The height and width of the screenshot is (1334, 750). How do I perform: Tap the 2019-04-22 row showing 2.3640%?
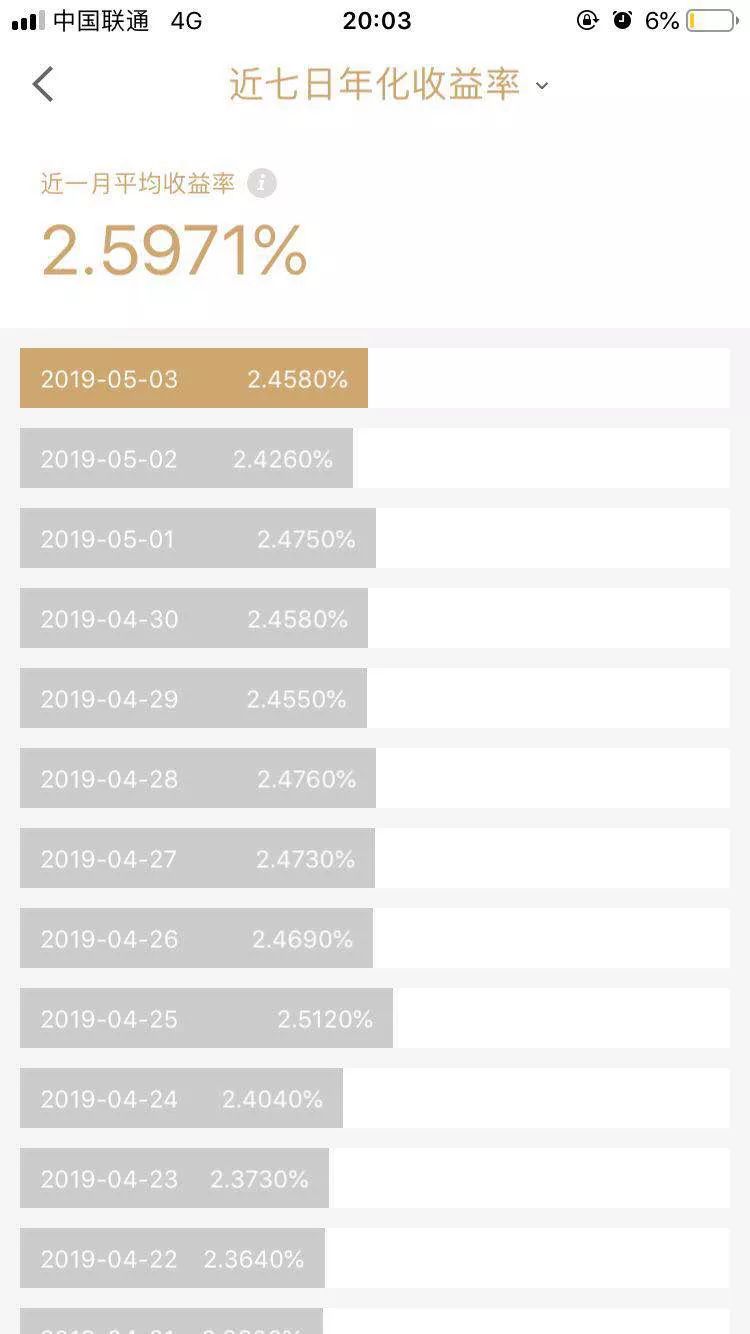(173, 1258)
